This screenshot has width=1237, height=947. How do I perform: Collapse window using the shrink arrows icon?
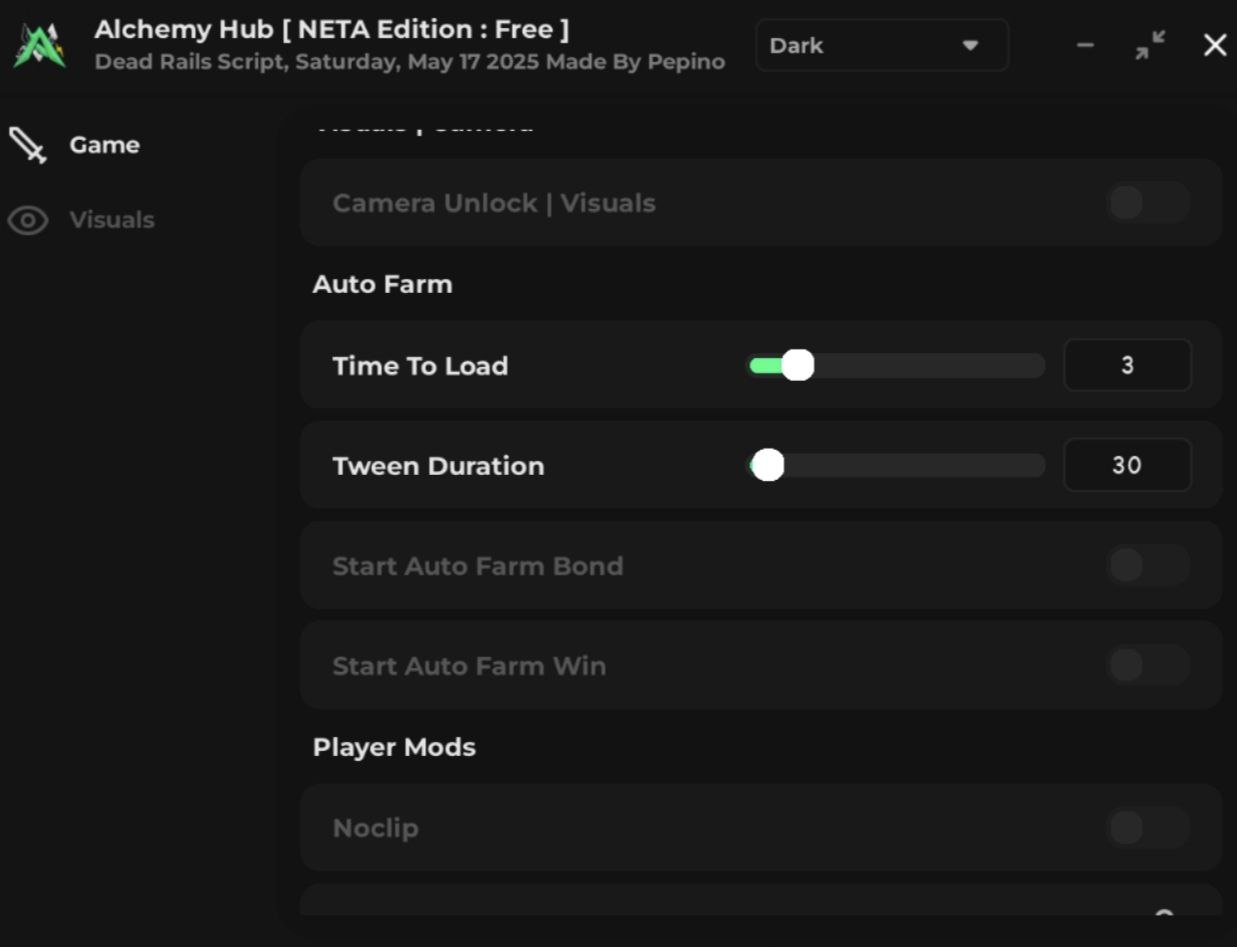[x=1150, y=45]
